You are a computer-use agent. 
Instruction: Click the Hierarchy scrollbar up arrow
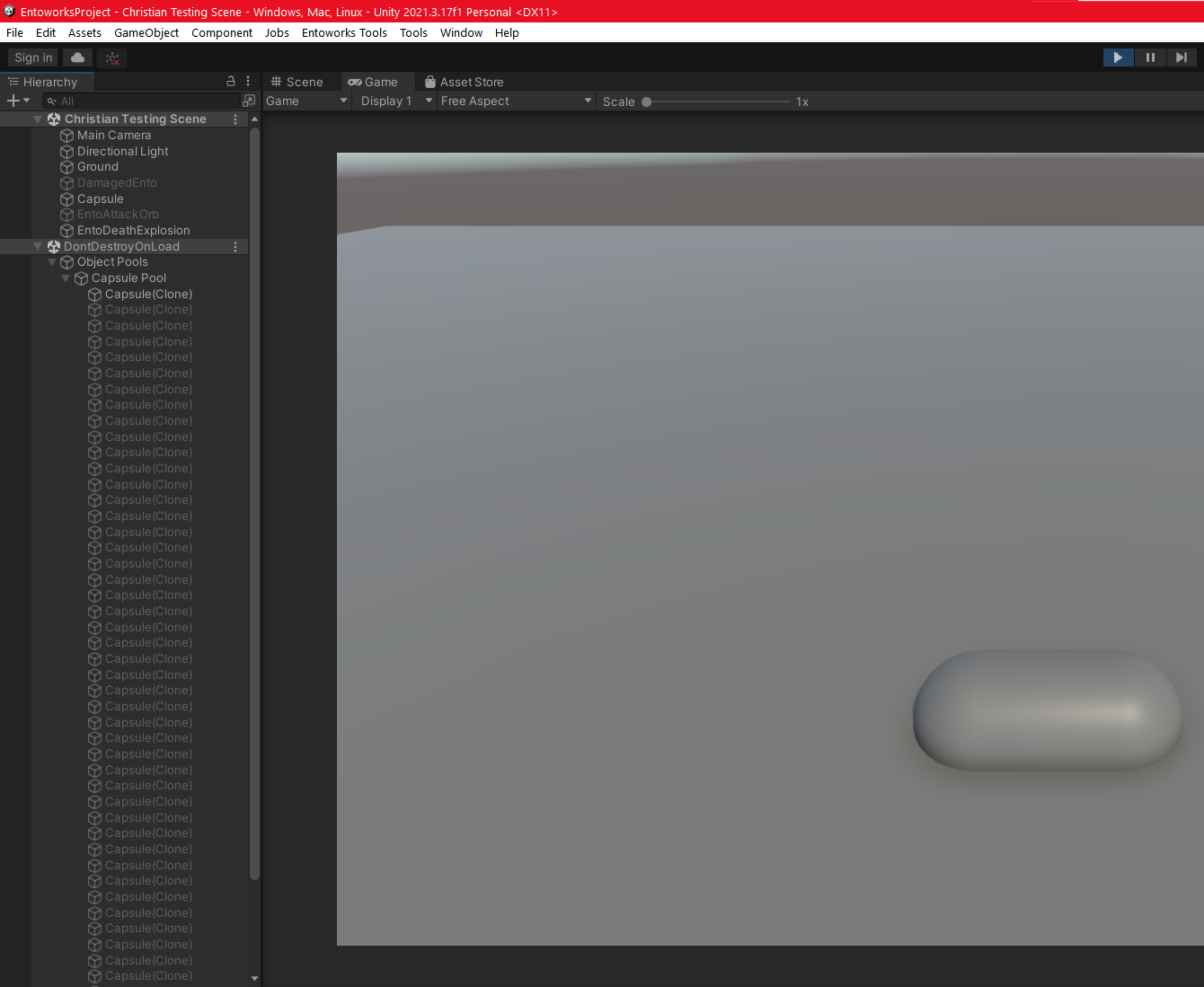pos(254,119)
